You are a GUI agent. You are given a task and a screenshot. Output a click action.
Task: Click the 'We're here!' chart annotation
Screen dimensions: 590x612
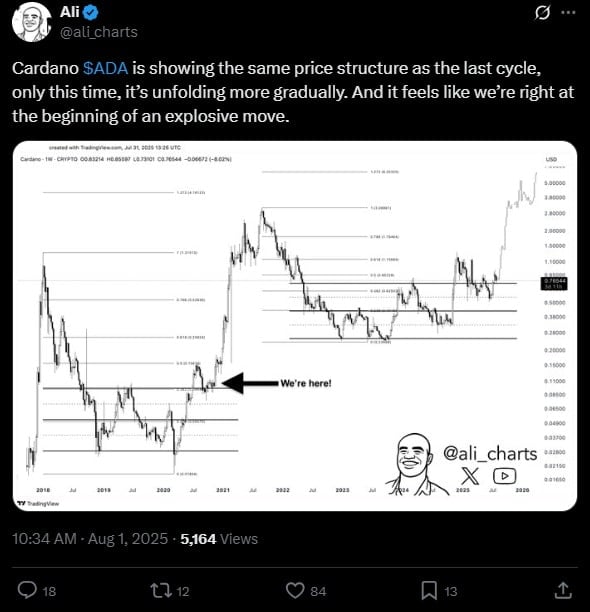click(306, 383)
